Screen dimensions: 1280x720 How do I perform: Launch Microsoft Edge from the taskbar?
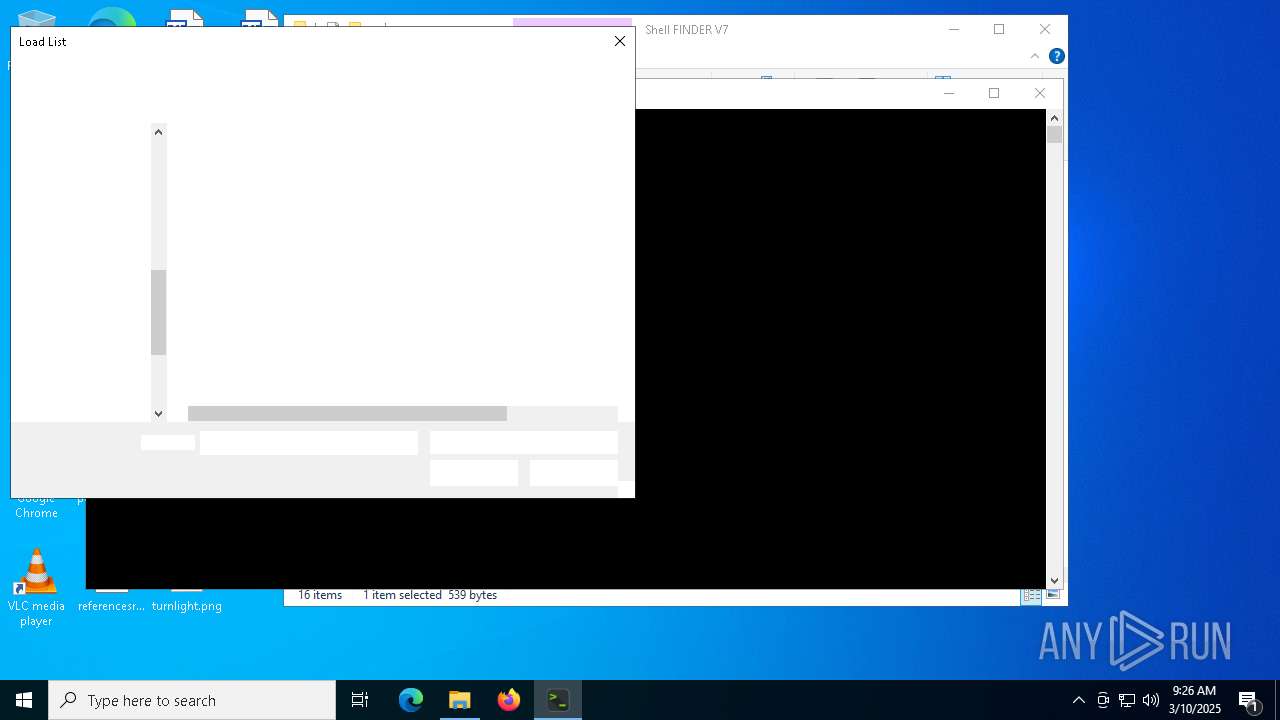[x=411, y=700]
